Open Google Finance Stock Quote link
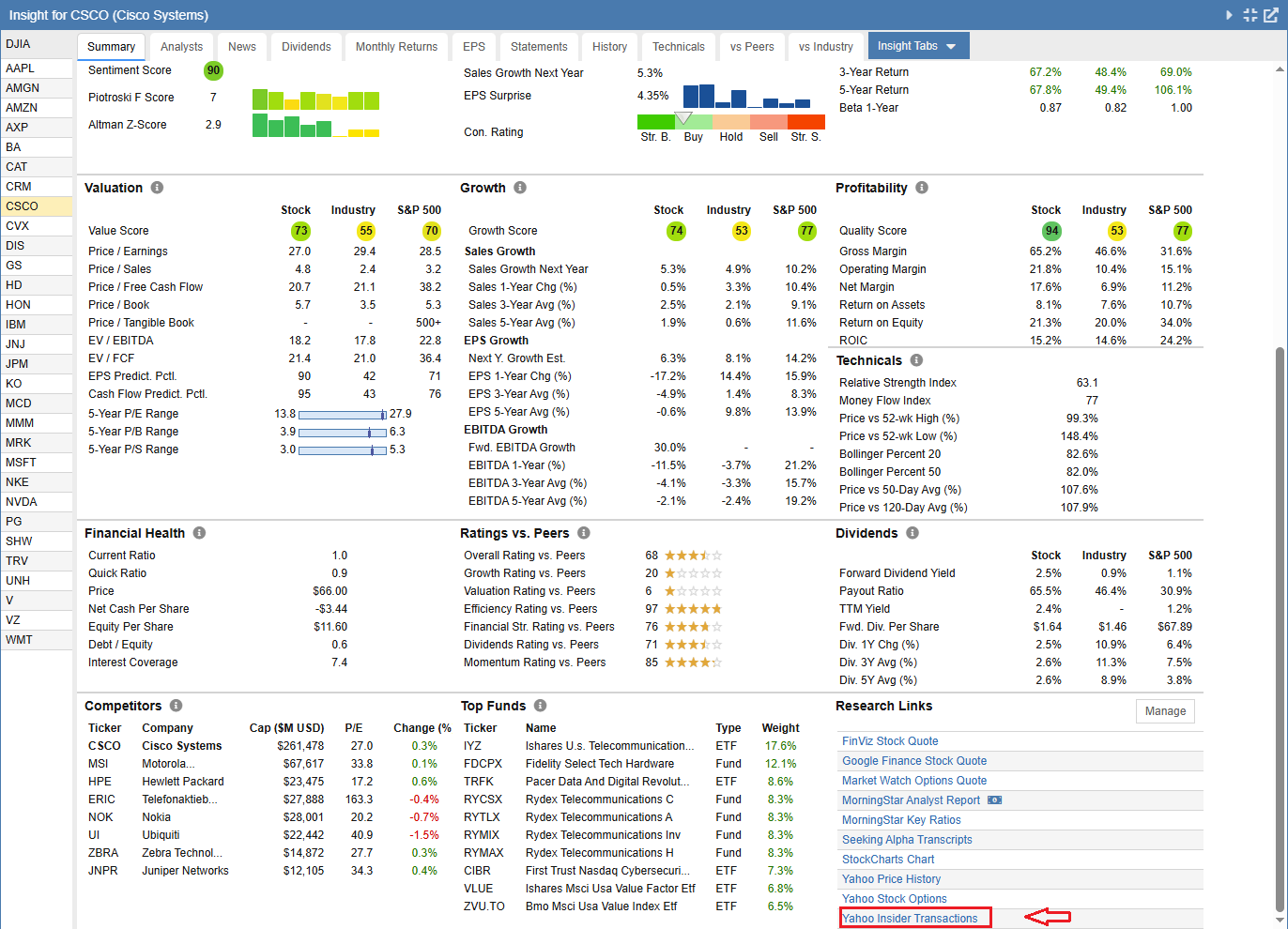 914,761
